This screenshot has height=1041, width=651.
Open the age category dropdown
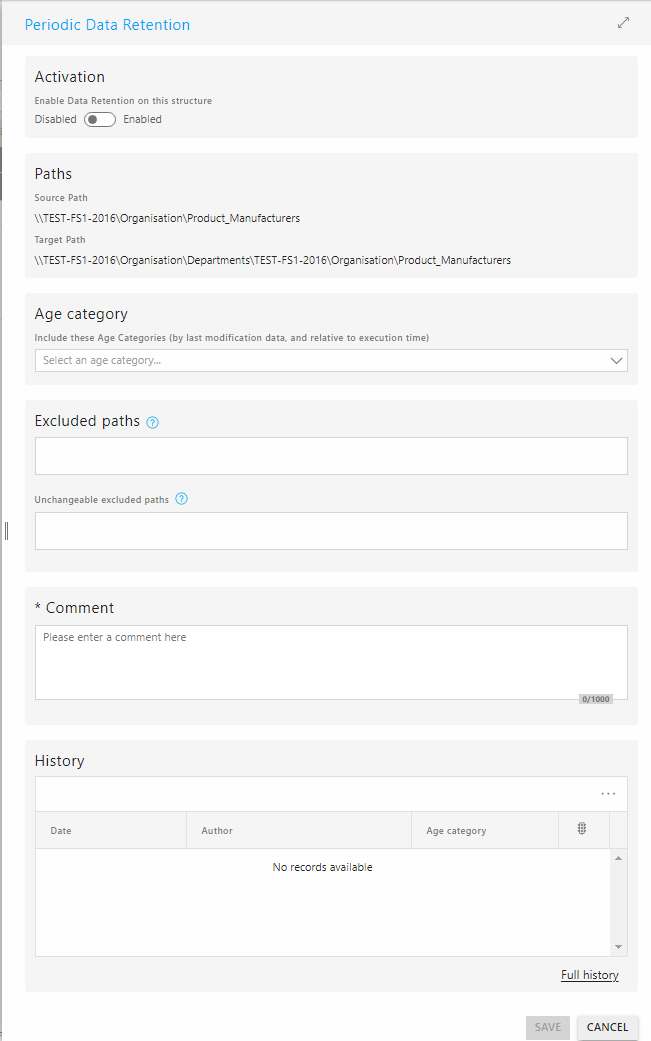(331, 360)
